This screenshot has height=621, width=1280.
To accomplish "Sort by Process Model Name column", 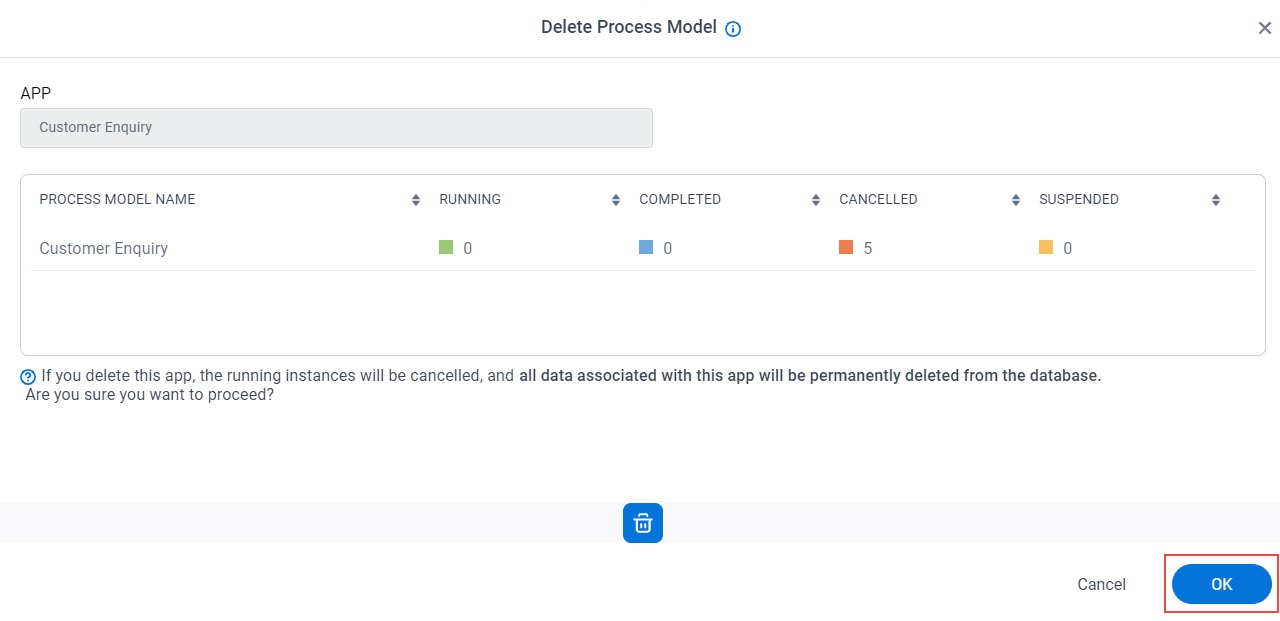I will point(416,200).
